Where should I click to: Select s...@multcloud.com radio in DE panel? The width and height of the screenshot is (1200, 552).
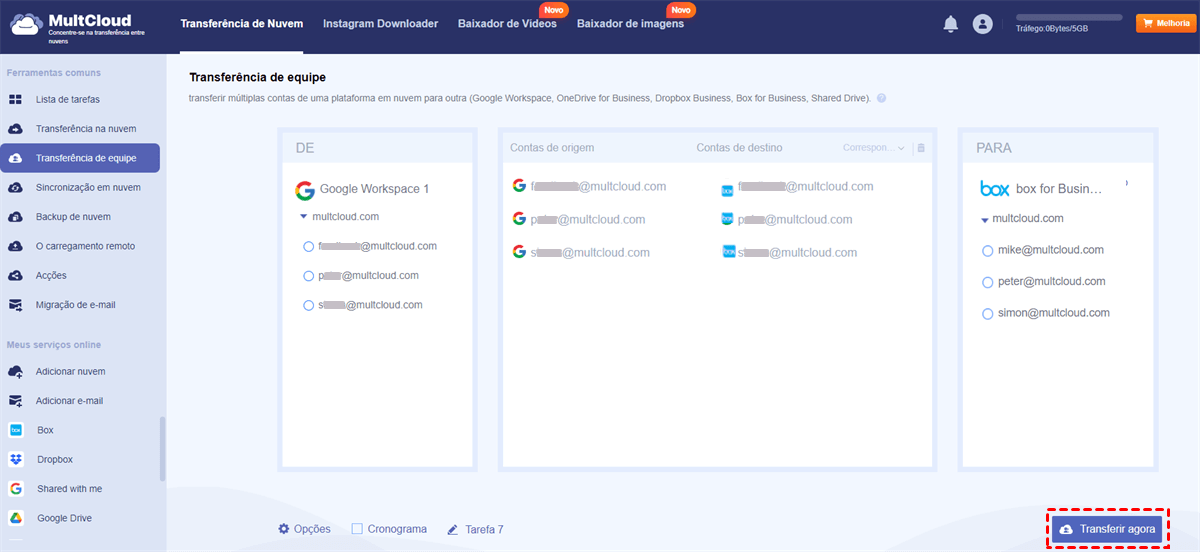[x=308, y=306]
